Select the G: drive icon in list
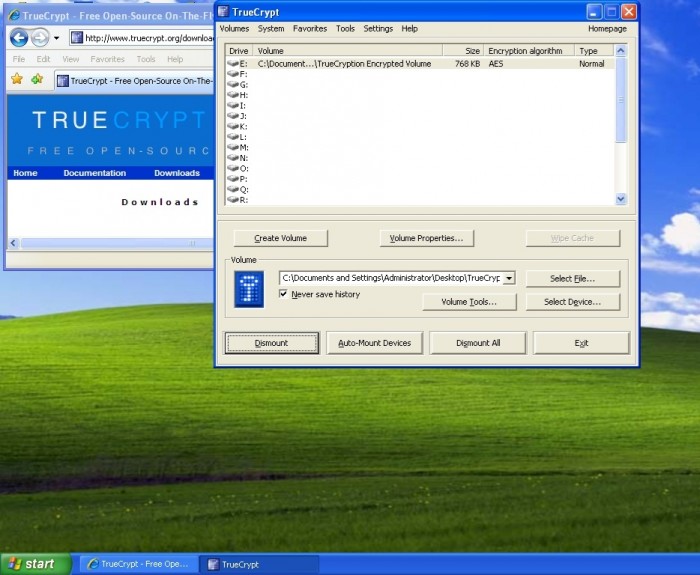This screenshot has height=575, width=700. [235, 85]
